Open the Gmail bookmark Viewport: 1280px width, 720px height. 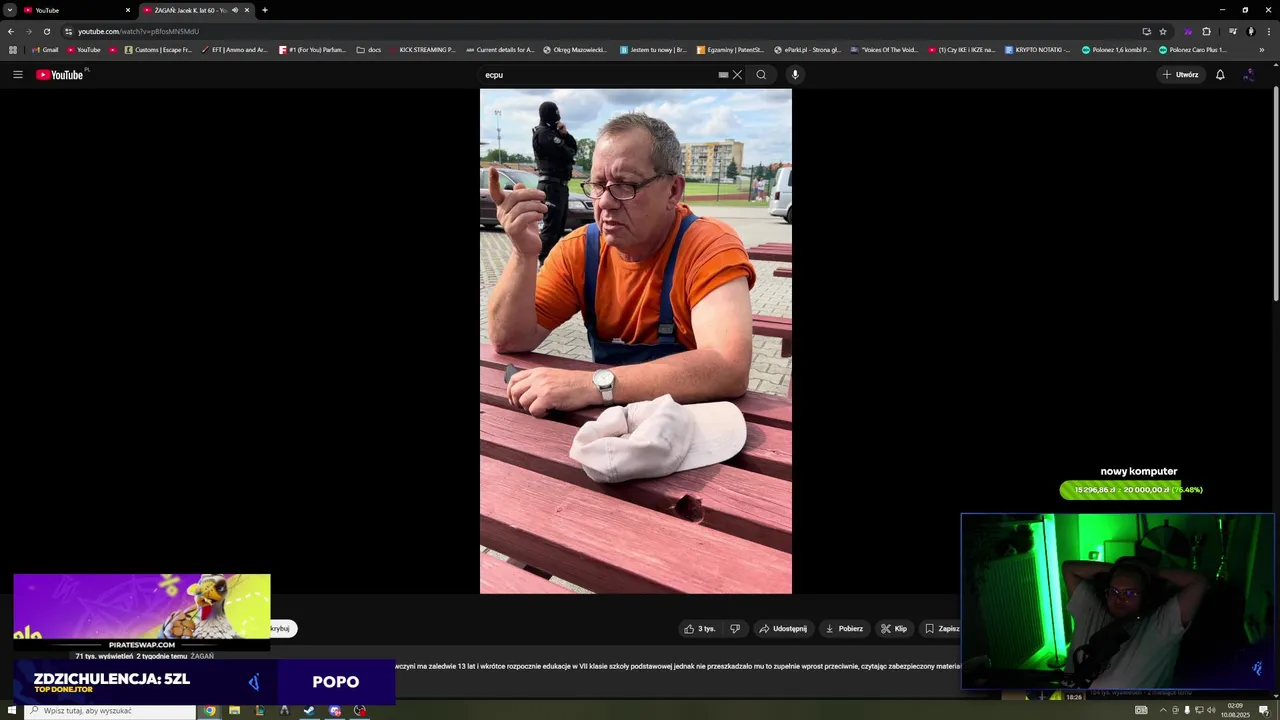click(x=45, y=50)
